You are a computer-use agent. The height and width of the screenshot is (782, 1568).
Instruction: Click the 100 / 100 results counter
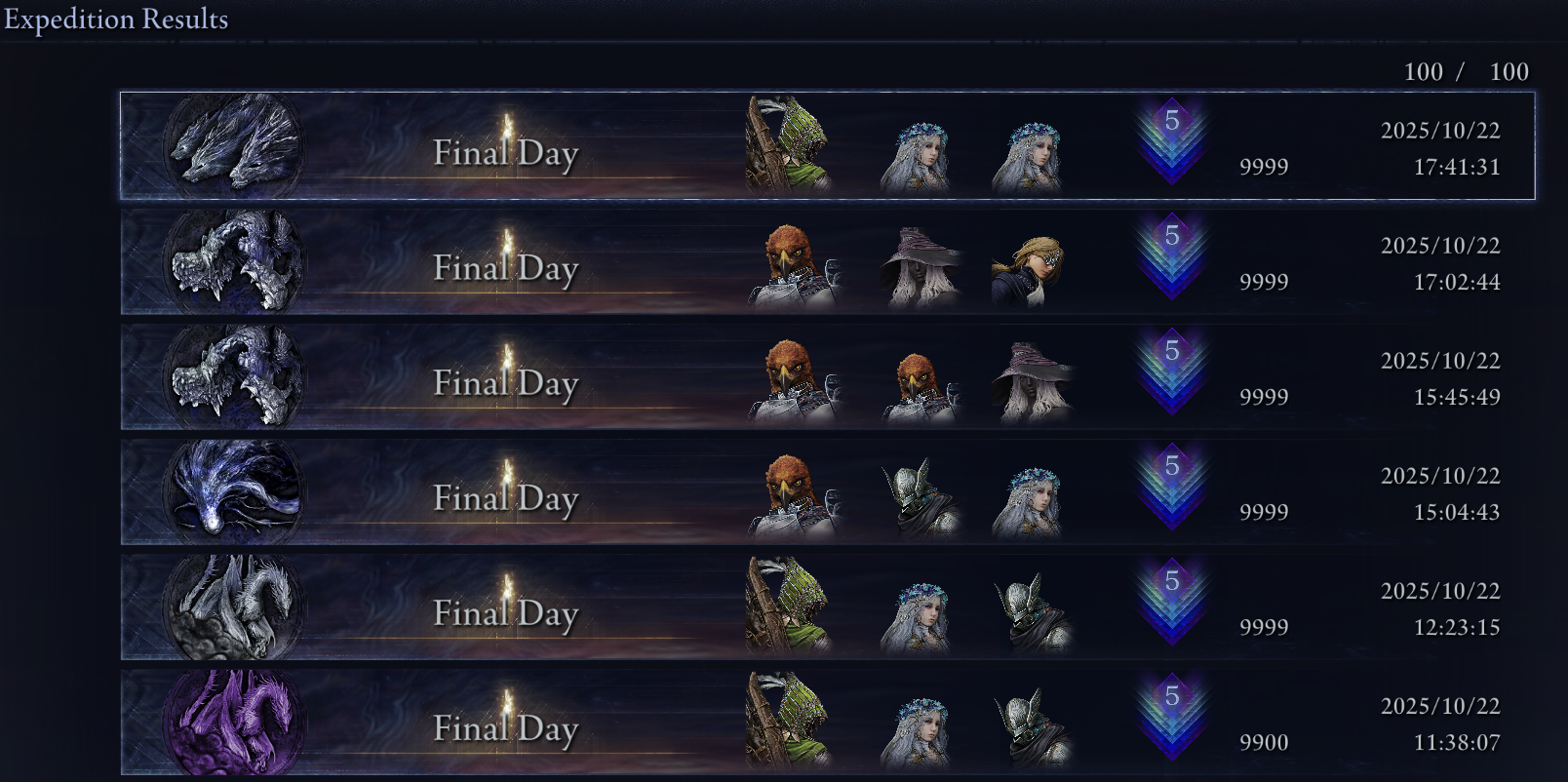point(1467,71)
